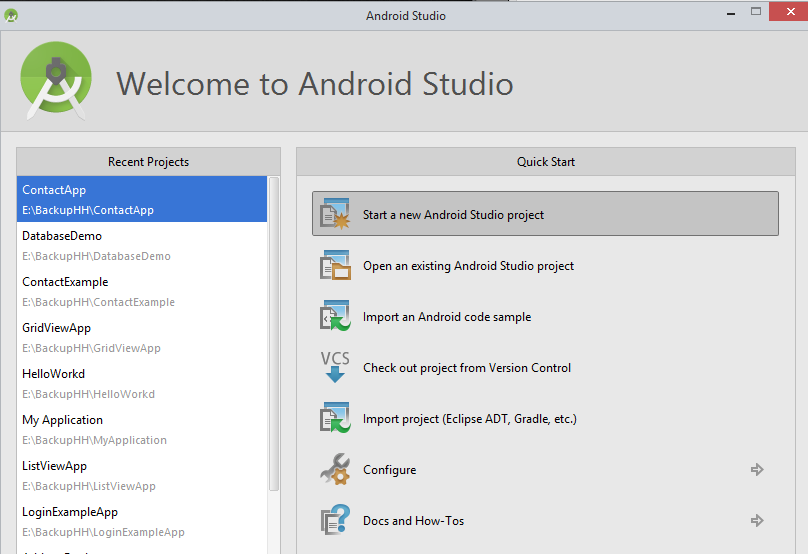Click the path E:\BackupHH\HelloWorkd
Image resolution: width=808 pixels, height=554 pixels.
tap(88, 394)
